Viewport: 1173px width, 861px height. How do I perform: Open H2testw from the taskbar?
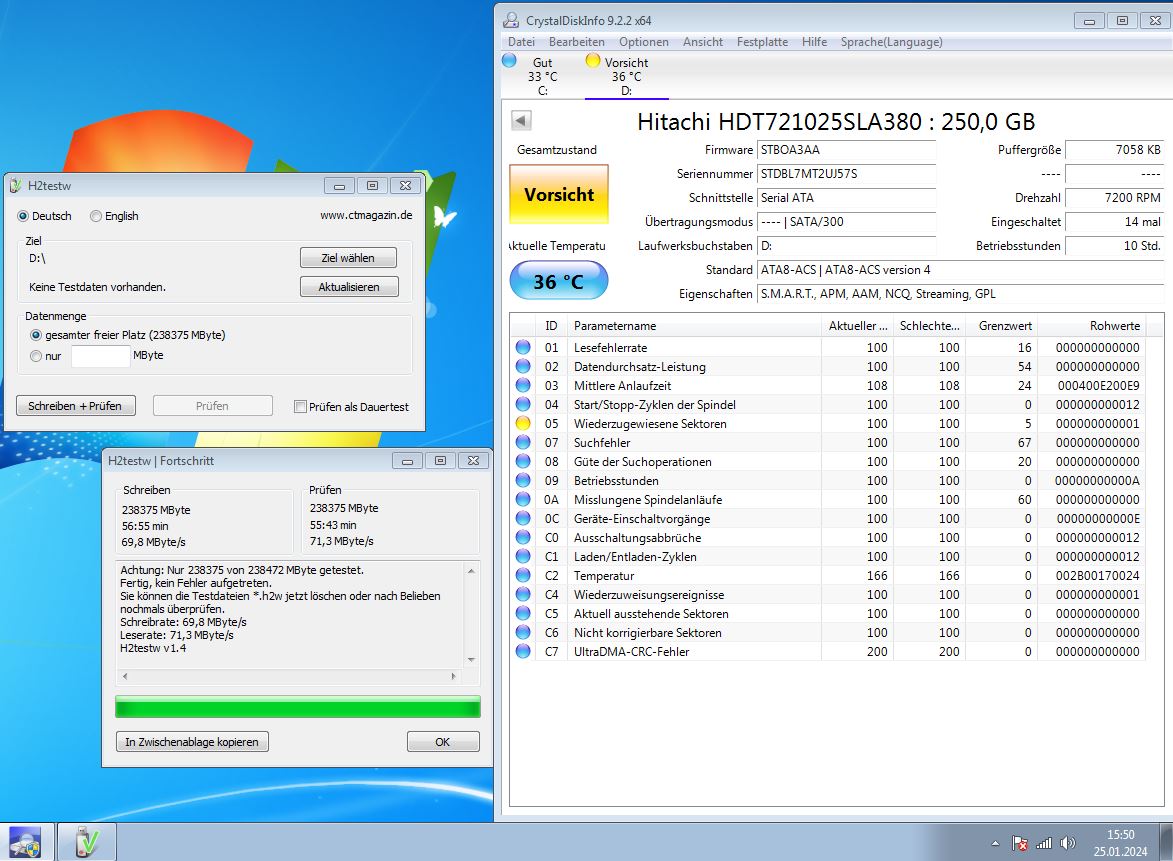tap(87, 842)
